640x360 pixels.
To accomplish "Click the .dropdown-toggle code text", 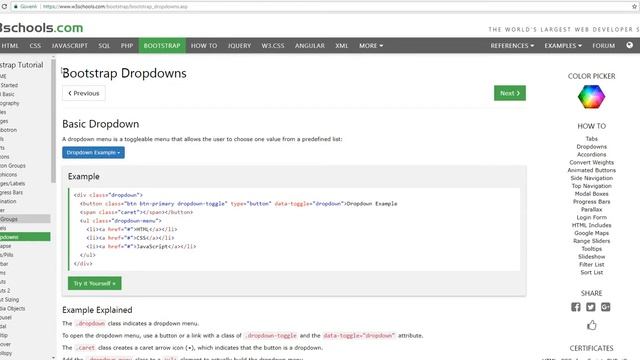I will click(x=271, y=336).
